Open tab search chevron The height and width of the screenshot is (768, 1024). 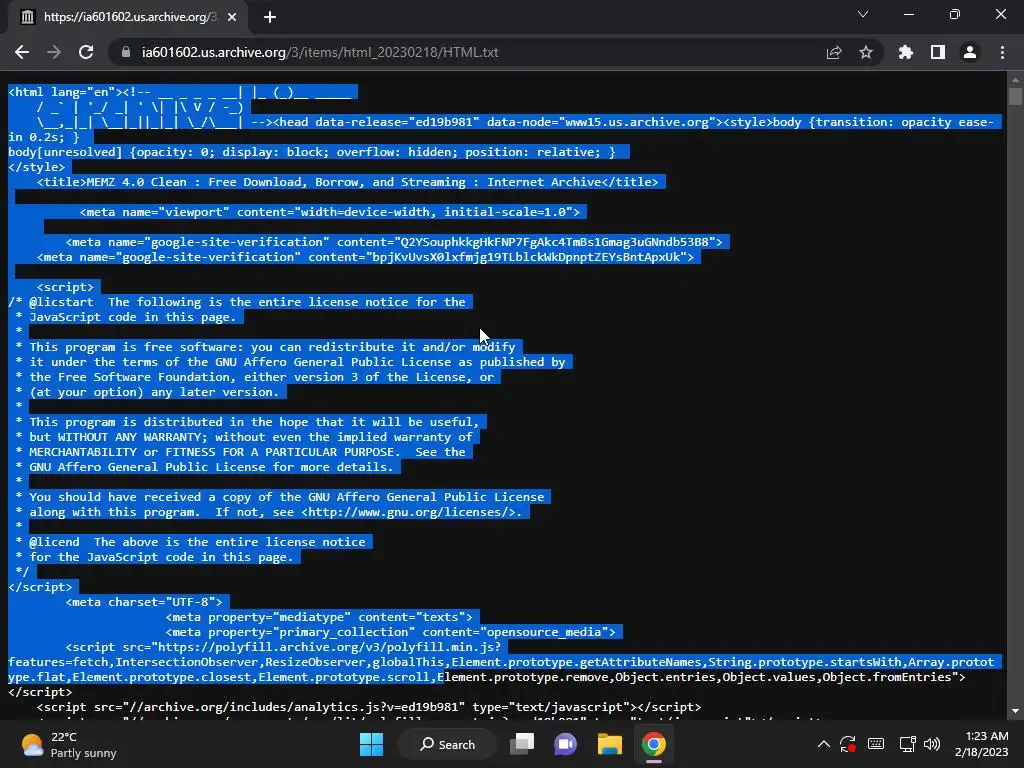pyautogui.click(x=863, y=14)
